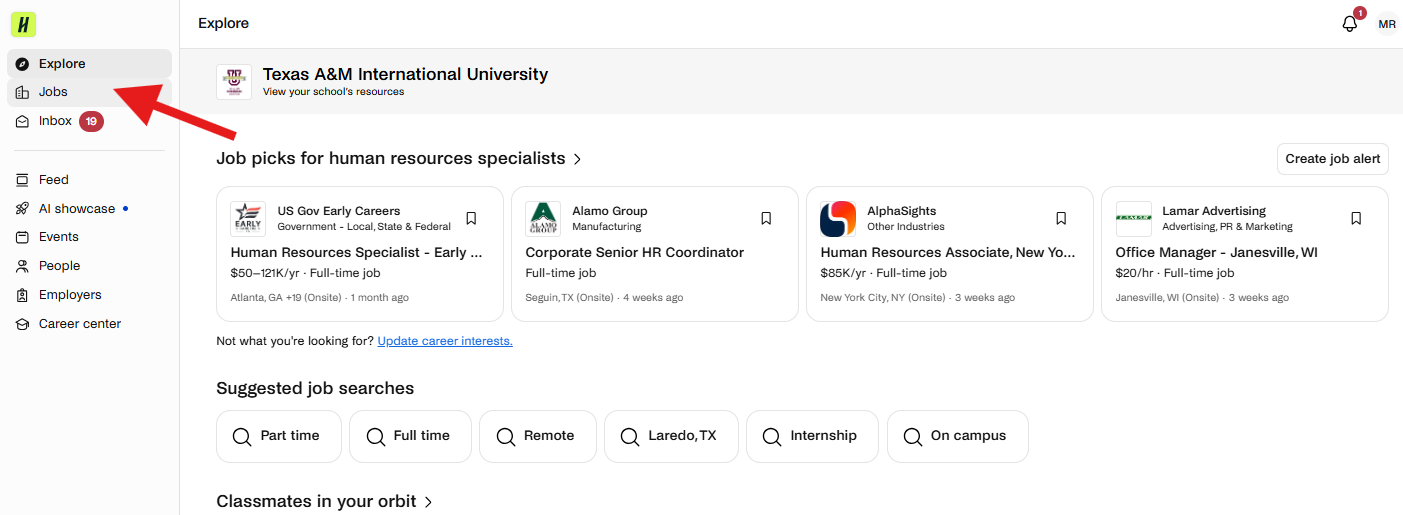
Task: Select the Full time suggested search
Action: (410, 436)
